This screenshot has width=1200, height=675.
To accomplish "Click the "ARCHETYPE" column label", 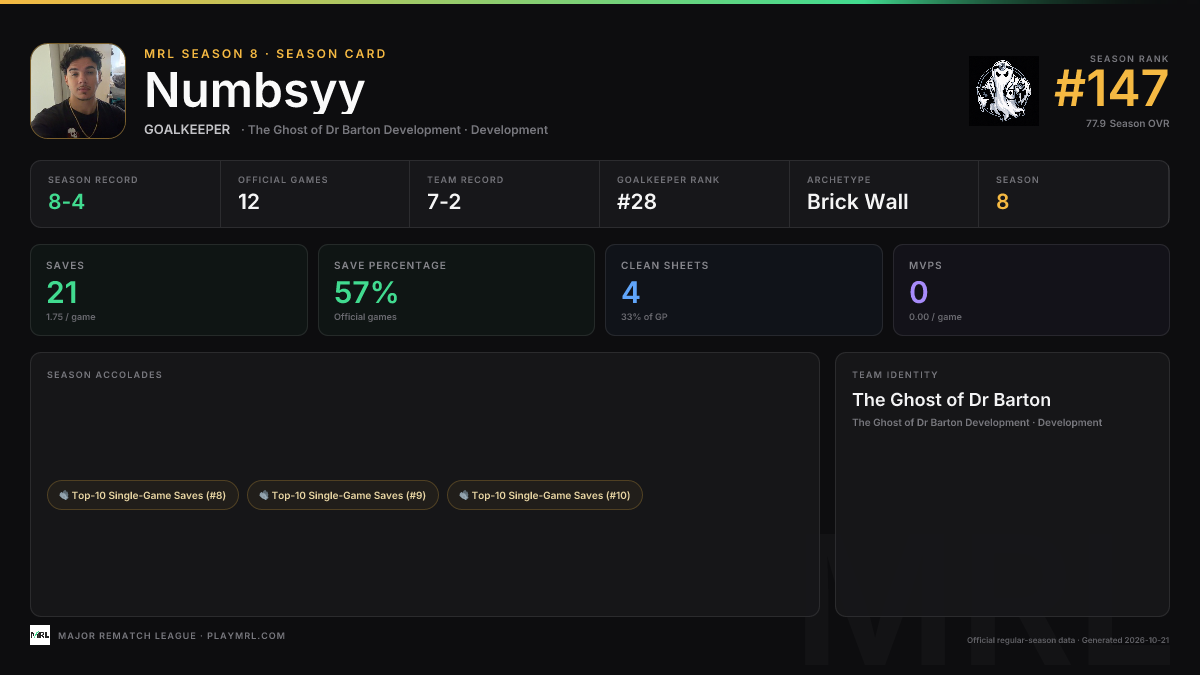I will point(839,180).
